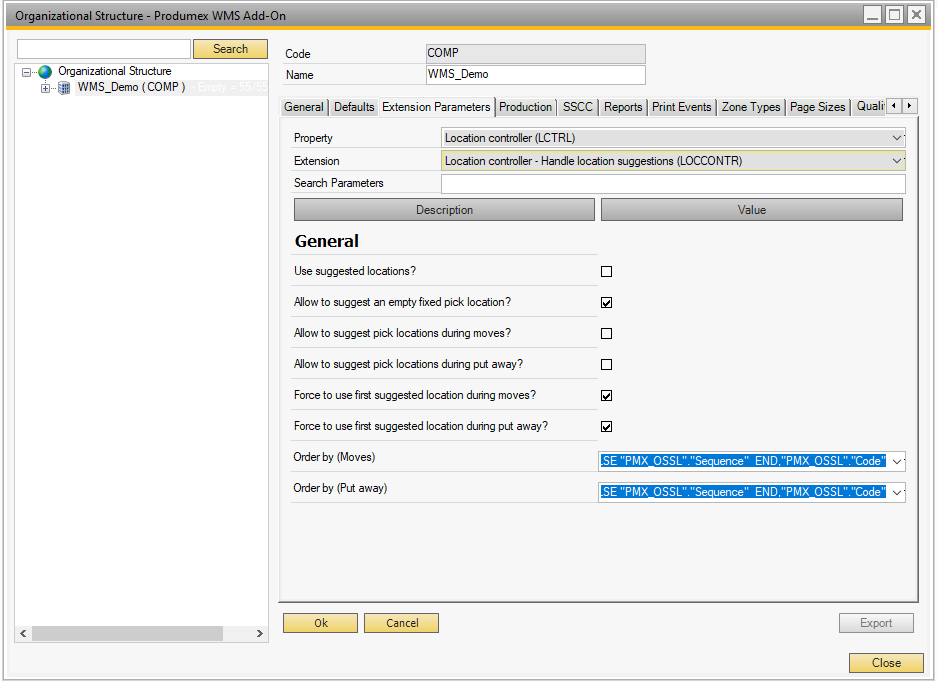This screenshot has width=938, height=682.
Task: Collapse the Organizational Structure root node
Action: (27, 72)
